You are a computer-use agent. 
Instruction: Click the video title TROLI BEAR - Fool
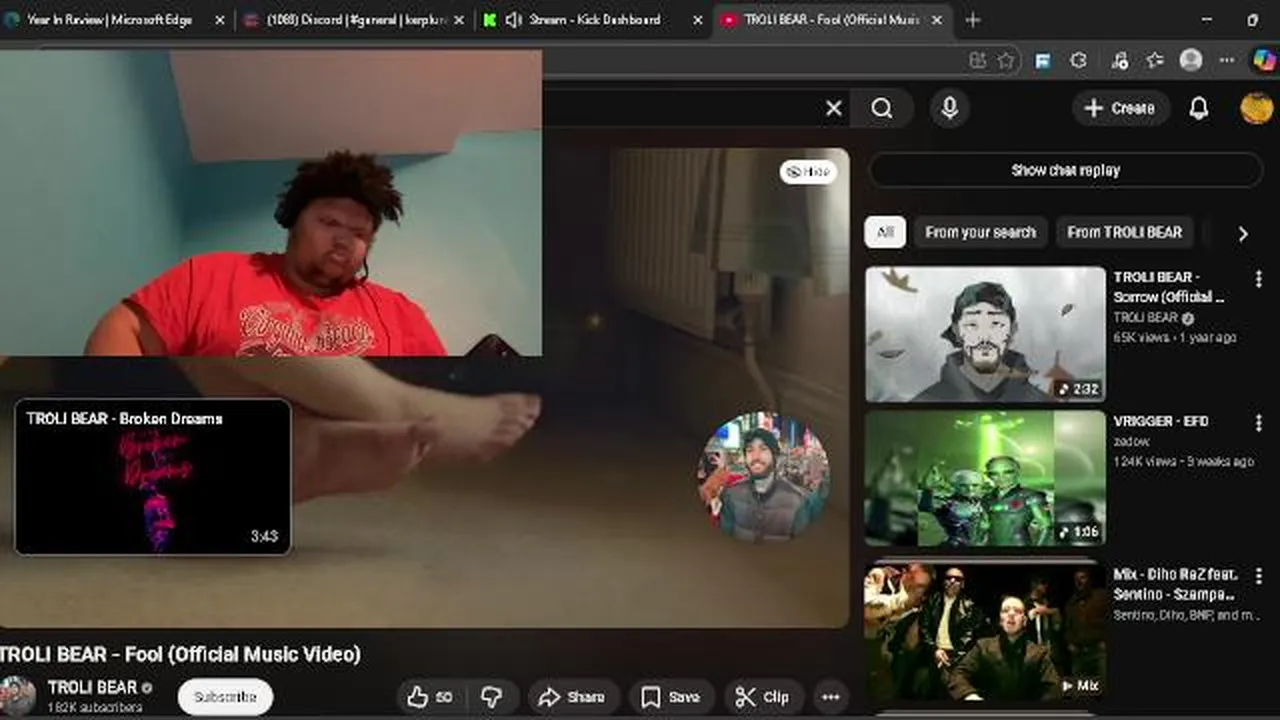click(181, 654)
